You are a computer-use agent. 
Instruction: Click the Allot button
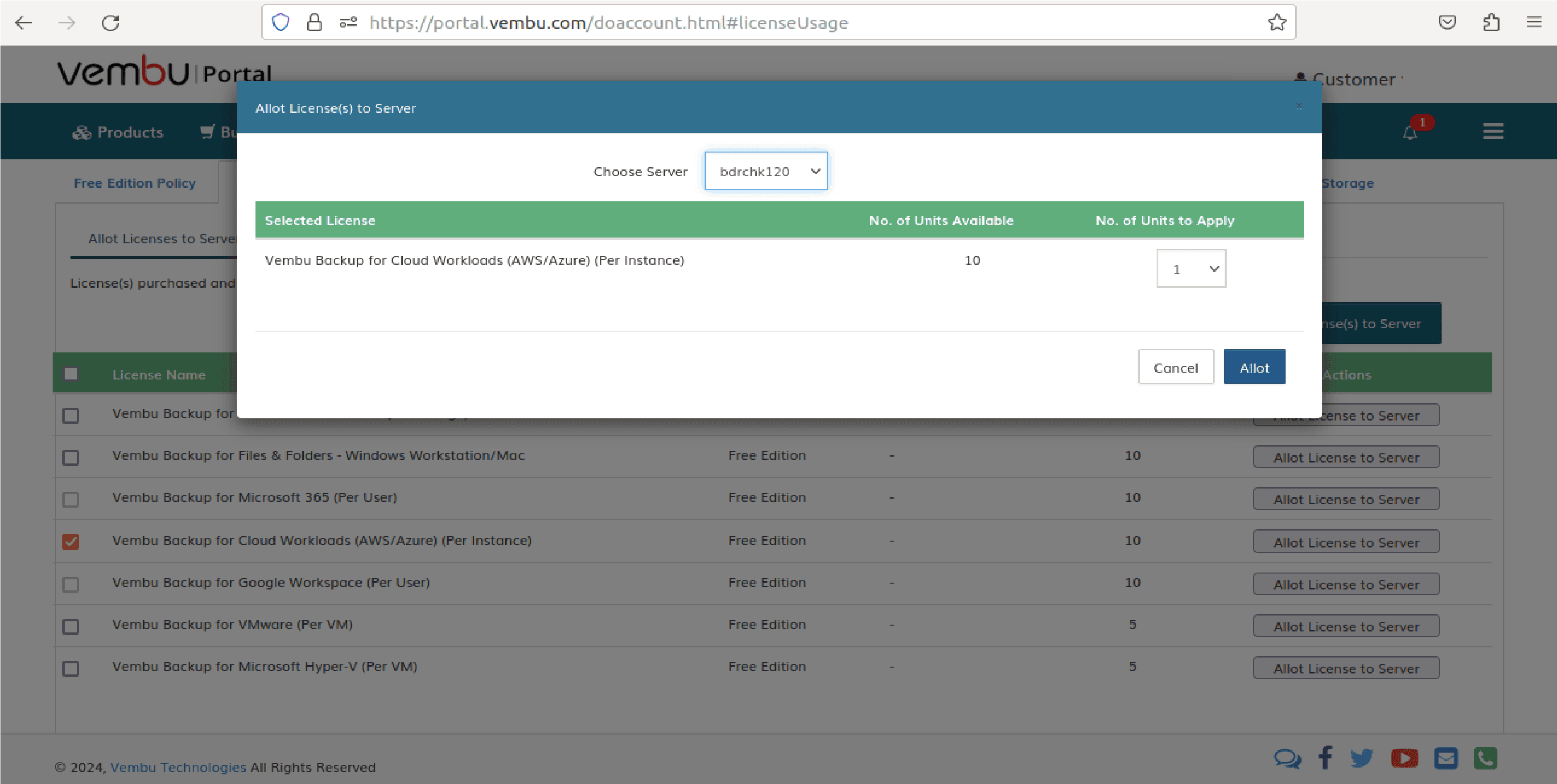[x=1254, y=367]
